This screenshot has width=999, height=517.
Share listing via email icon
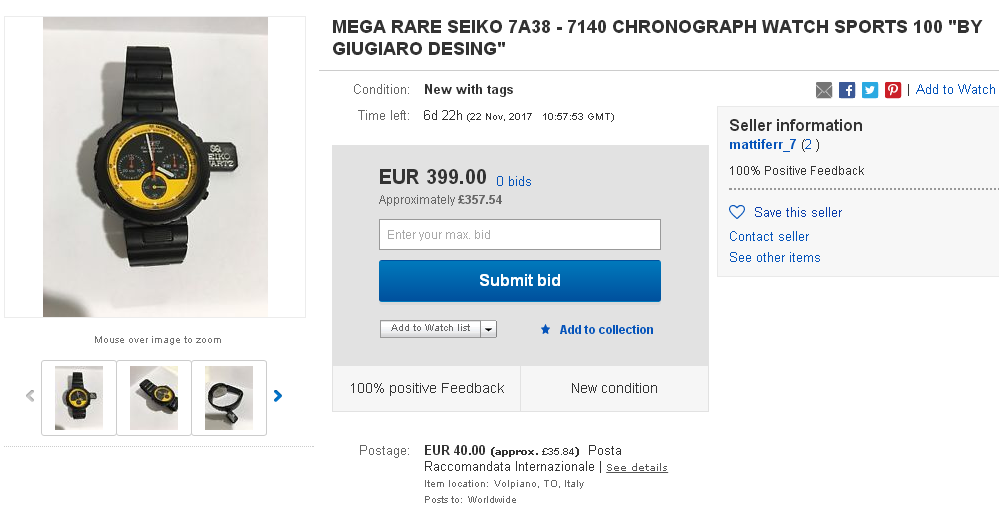824,90
